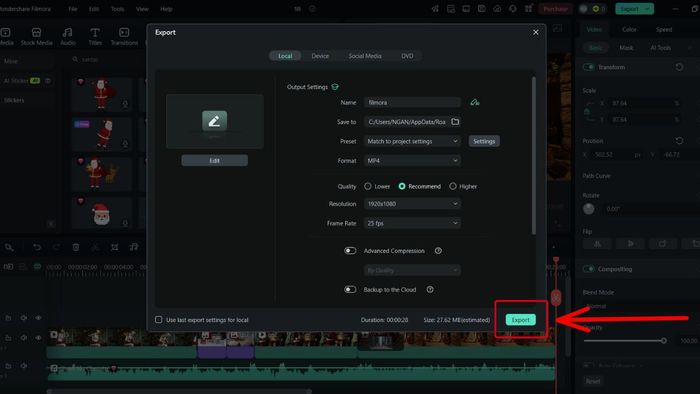The height and width of the screenshot is (394, 700).
Task: Open Backup to the Cloud help icon
Action: point(429,290)
